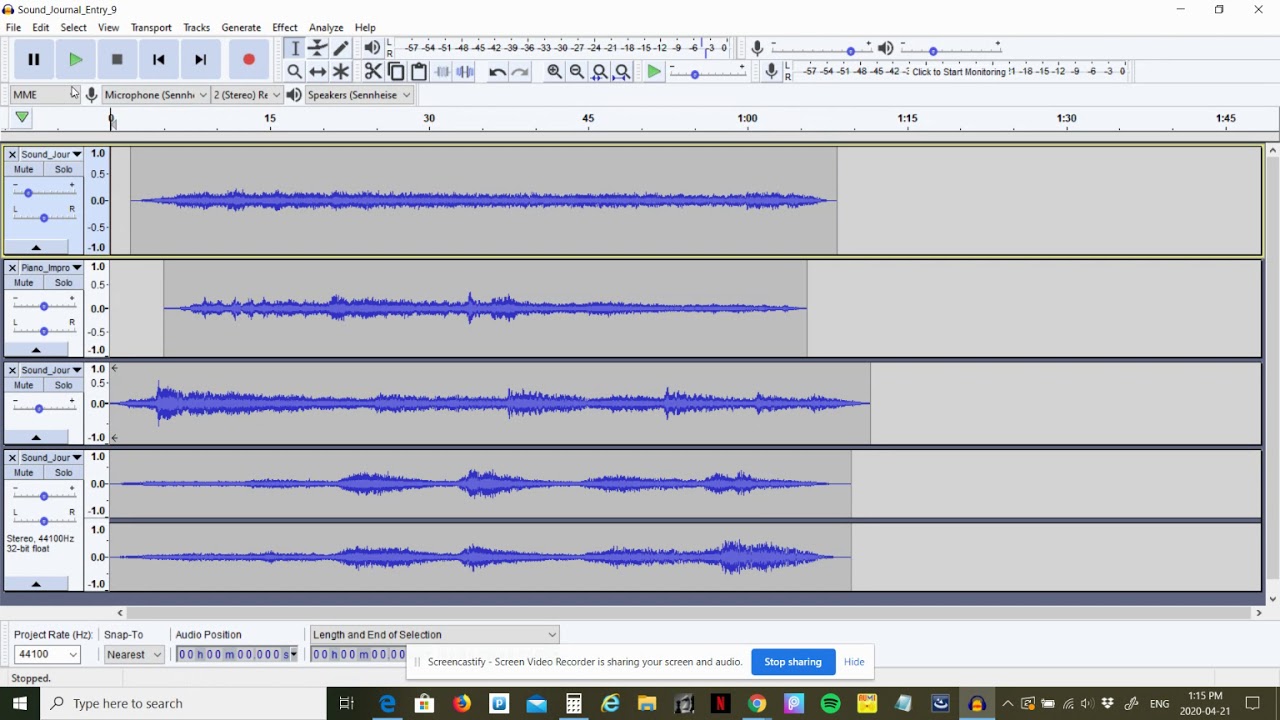Skip to Start of the project
1280x720 pixels.
pos(159,60)
